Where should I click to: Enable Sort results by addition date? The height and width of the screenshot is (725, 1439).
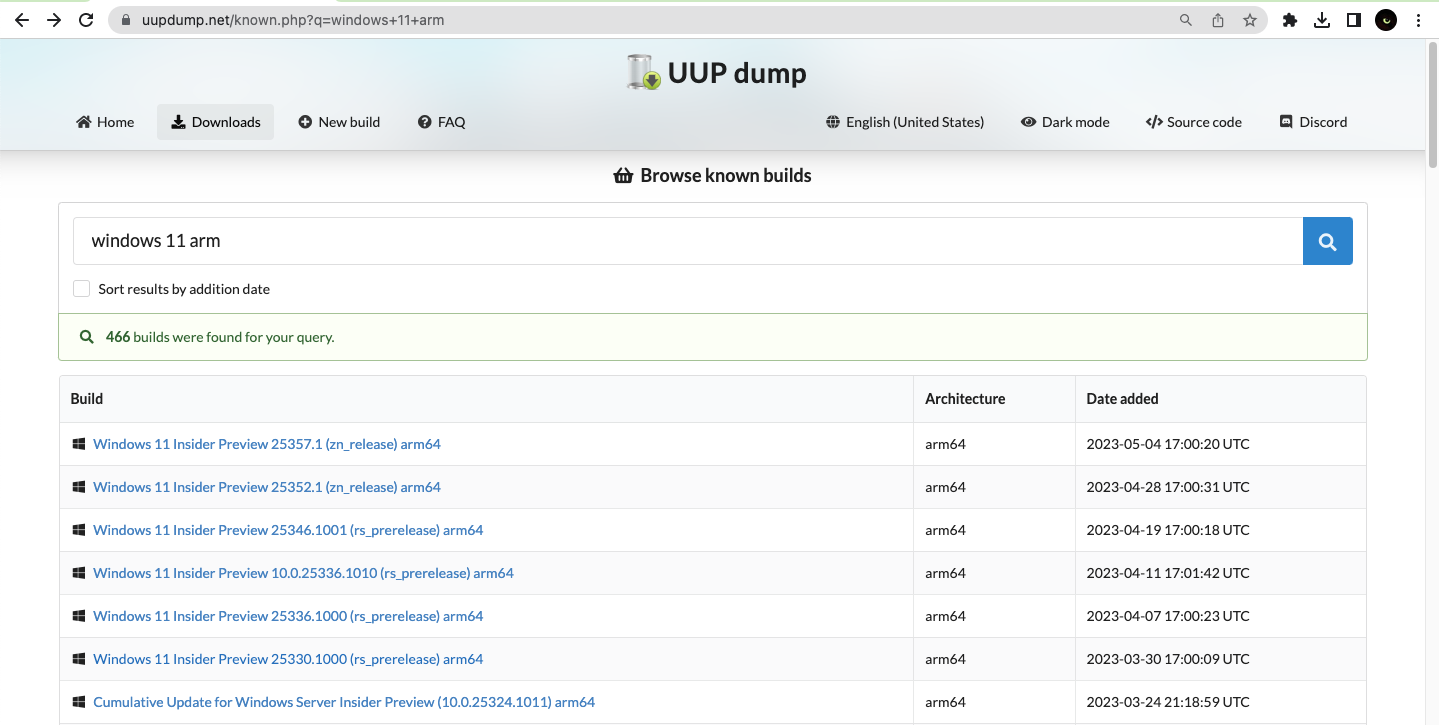(x=82, y=289)
